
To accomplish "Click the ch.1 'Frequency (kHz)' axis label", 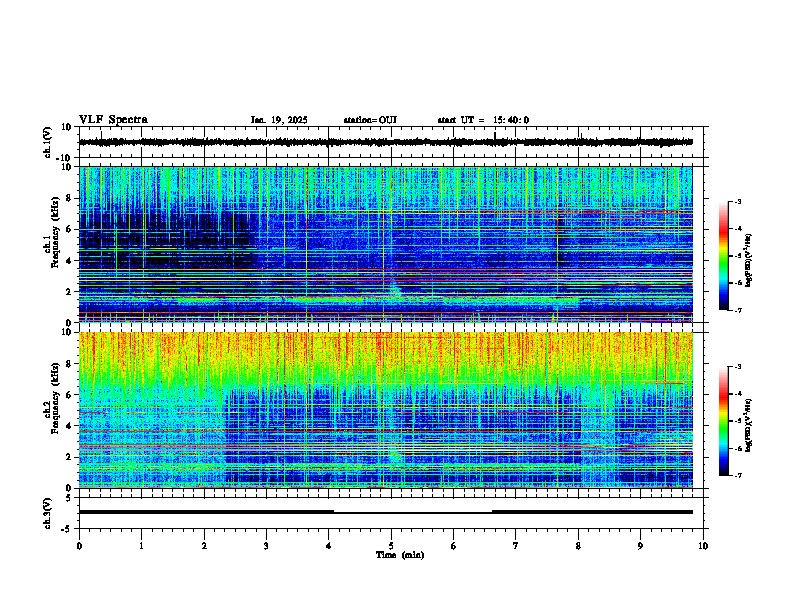I will coord(55,232).
